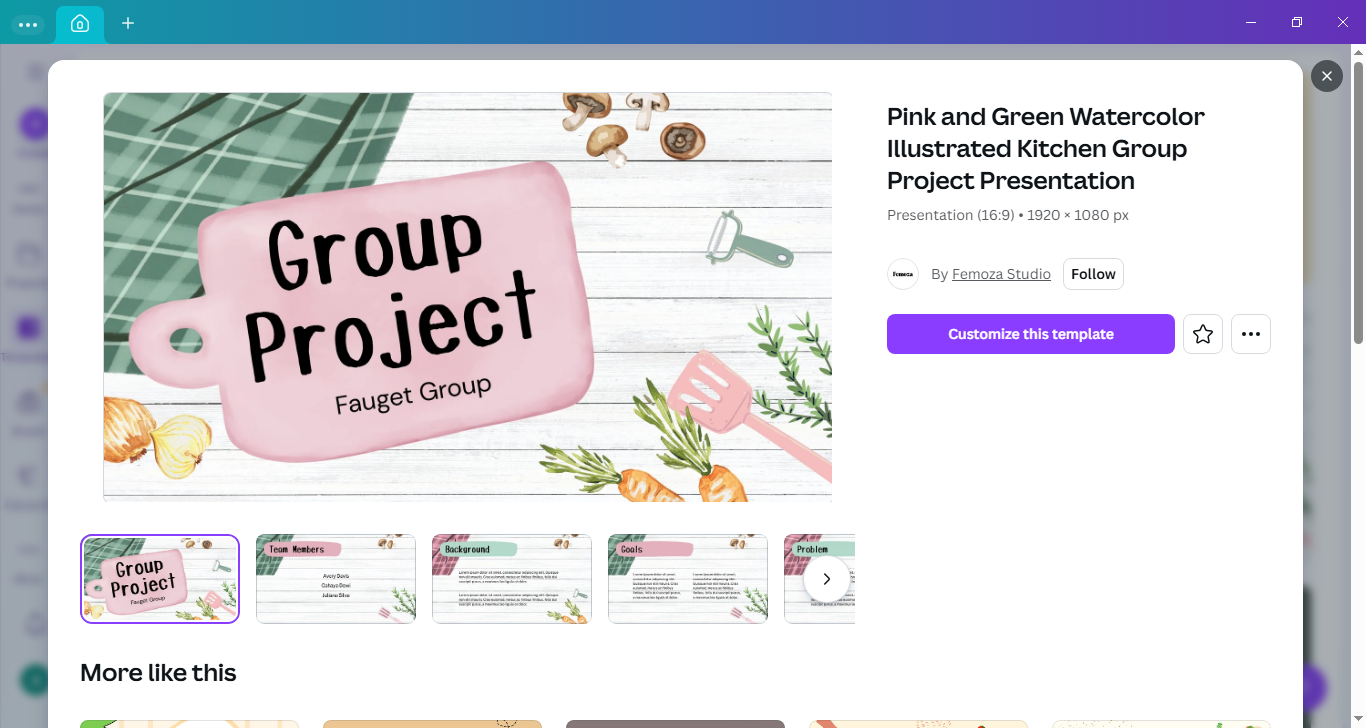Open the three-dot more options menu
This screenshot has height=728, width=1366.
1251,334
